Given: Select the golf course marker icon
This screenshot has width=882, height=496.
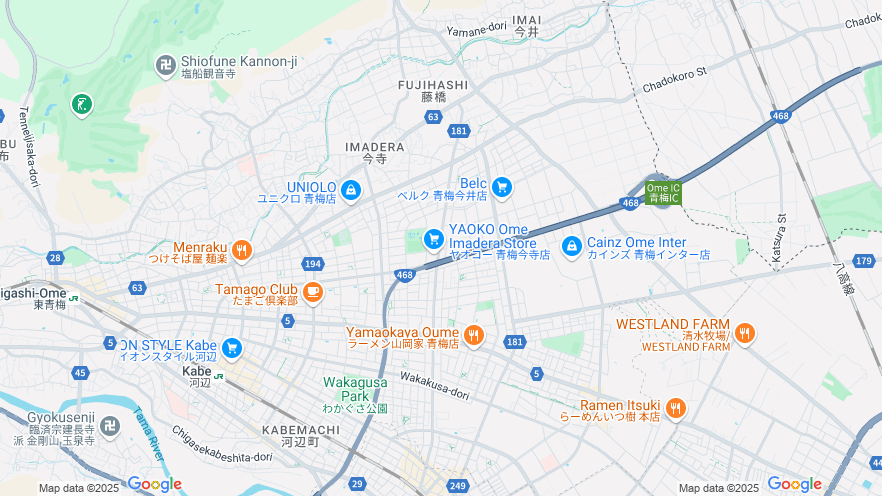Looking at the screenshot, I should [82, 105].
